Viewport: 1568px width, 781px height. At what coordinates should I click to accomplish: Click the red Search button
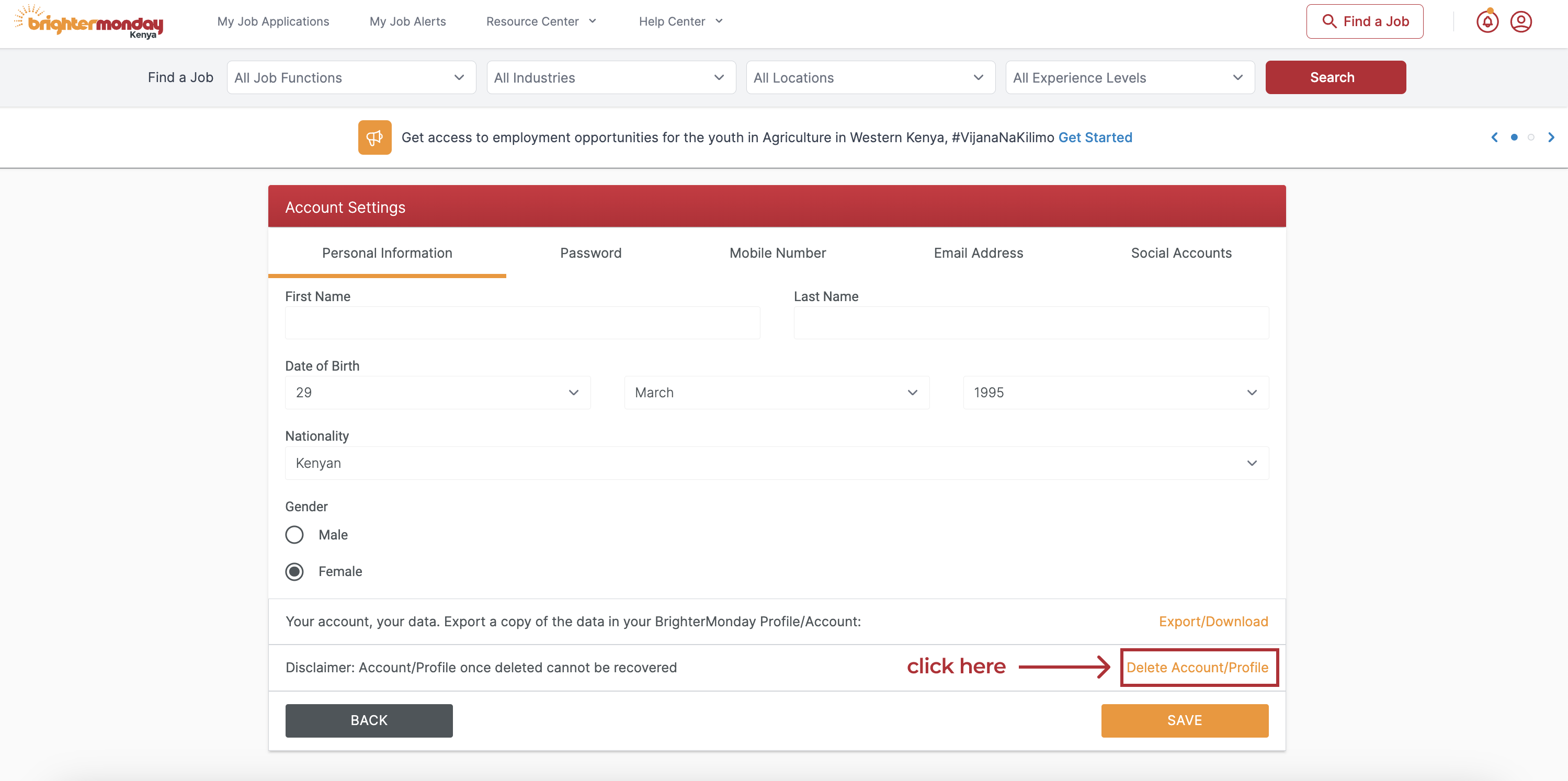(x=1335, y=77)
